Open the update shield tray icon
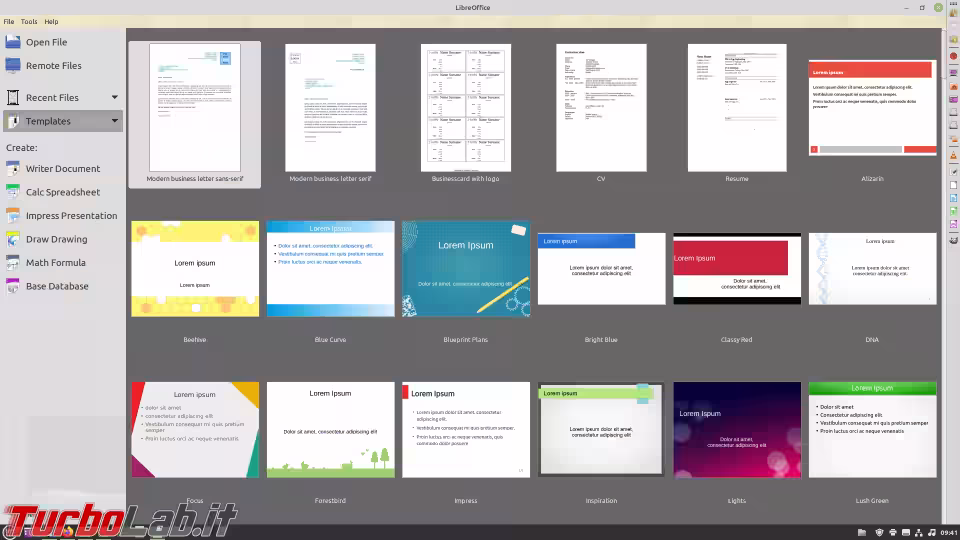 coord(879,533)
